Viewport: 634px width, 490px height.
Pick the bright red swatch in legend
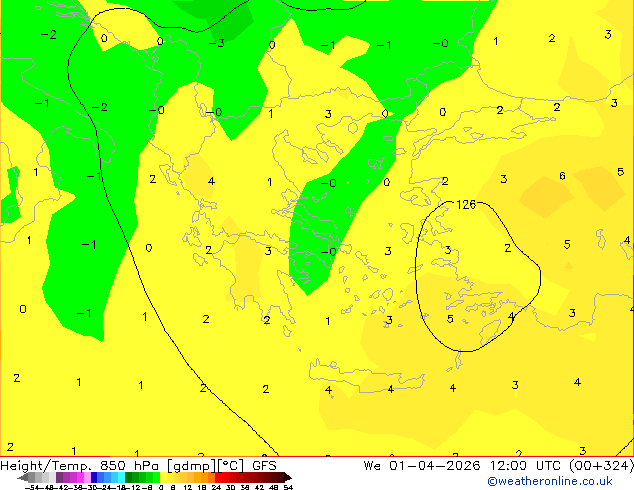point(218,477)
